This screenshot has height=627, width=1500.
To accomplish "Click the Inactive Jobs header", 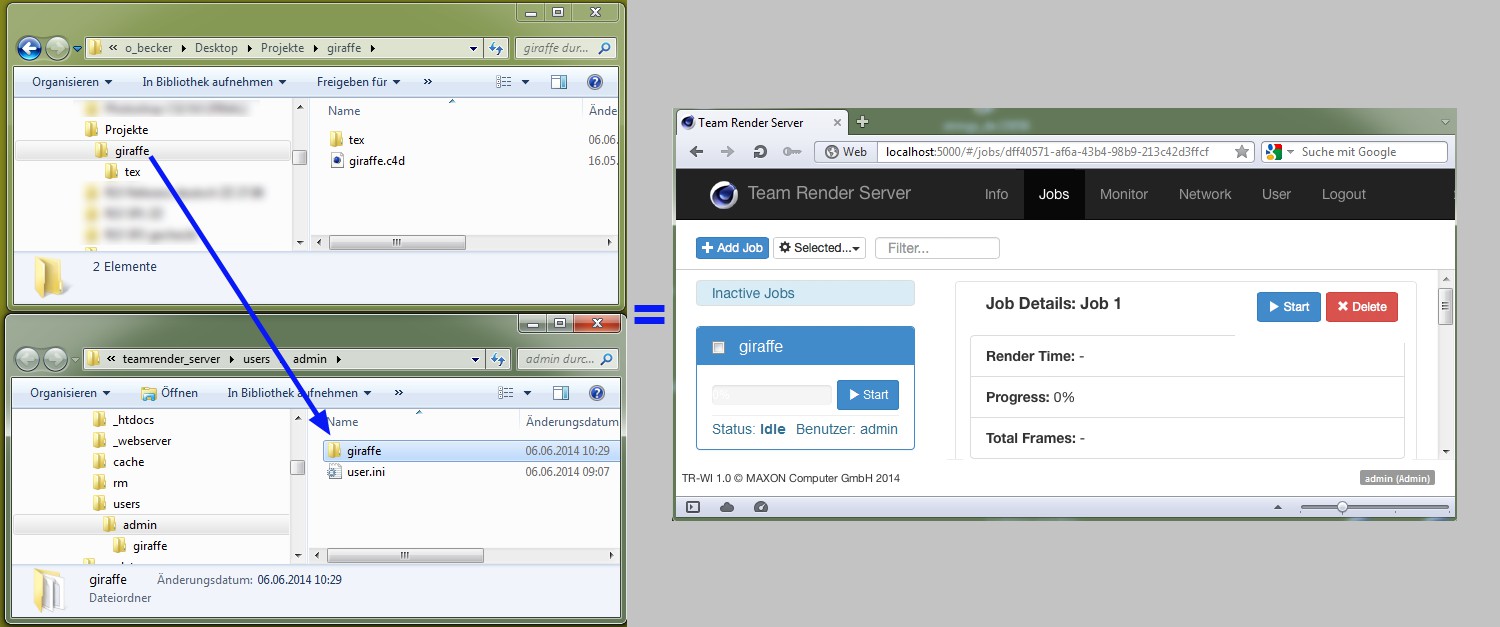I will pyautogui.click(x=805, y=293).
